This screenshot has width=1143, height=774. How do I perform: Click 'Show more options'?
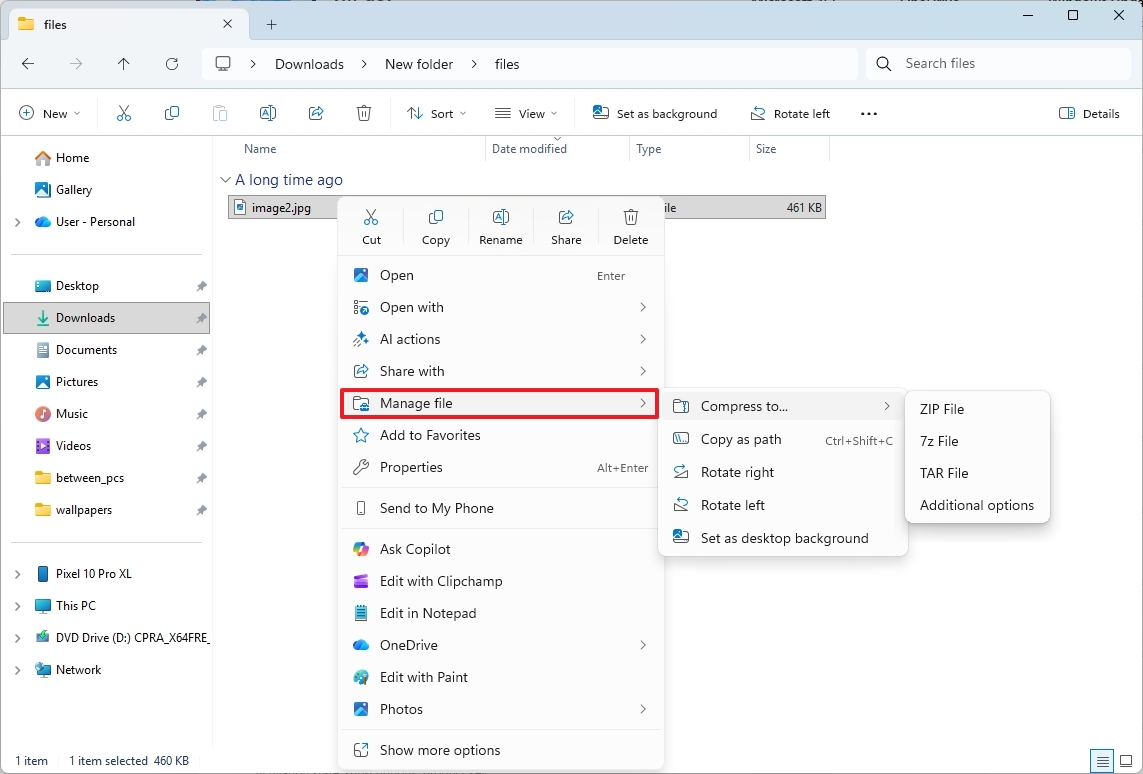pos(438,749)
